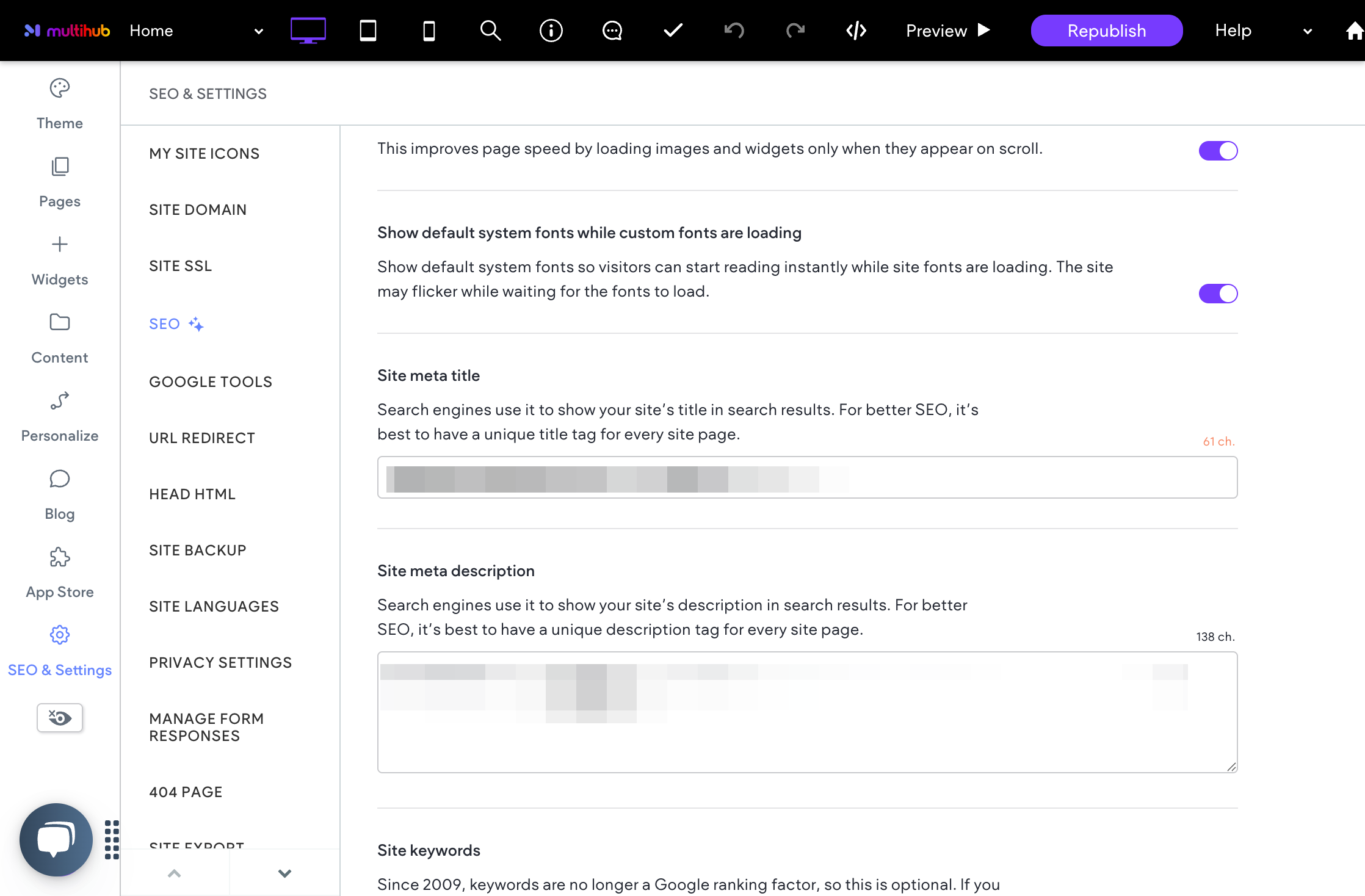The image size is (1365, 896).
Task: Click the panel drag handle dots
Action: [x=112, y=840]
